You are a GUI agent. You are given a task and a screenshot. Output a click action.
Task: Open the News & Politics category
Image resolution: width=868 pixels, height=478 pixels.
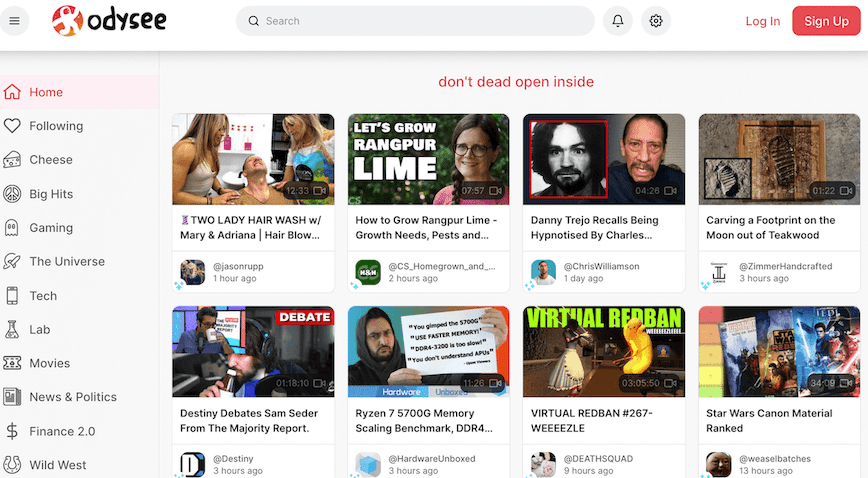pyautogui.click(x=72, y=397)
